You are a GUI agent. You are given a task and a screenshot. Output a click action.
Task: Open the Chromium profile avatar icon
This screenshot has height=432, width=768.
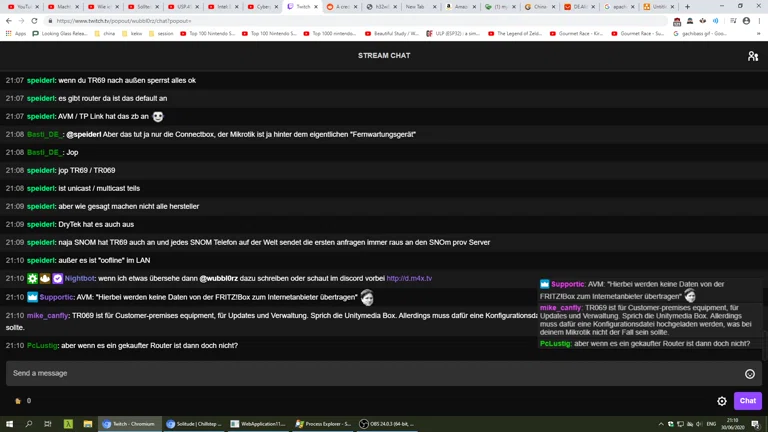[x=746, y=21]
